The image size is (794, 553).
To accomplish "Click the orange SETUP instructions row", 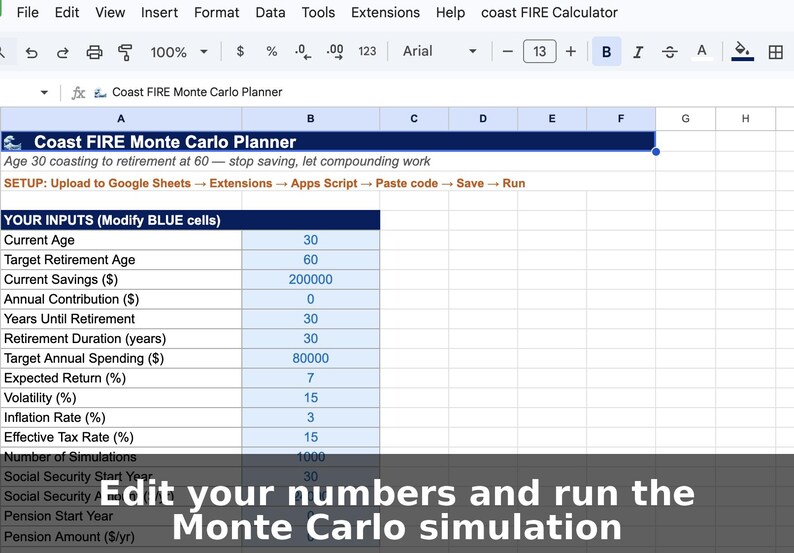I will [264, 183].
